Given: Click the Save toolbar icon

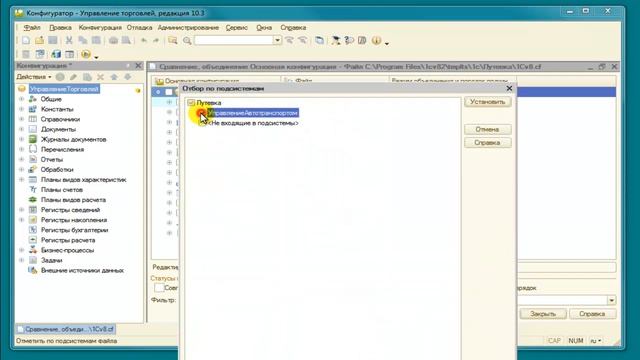Looking at the screenshot, I should pos(53,40).
